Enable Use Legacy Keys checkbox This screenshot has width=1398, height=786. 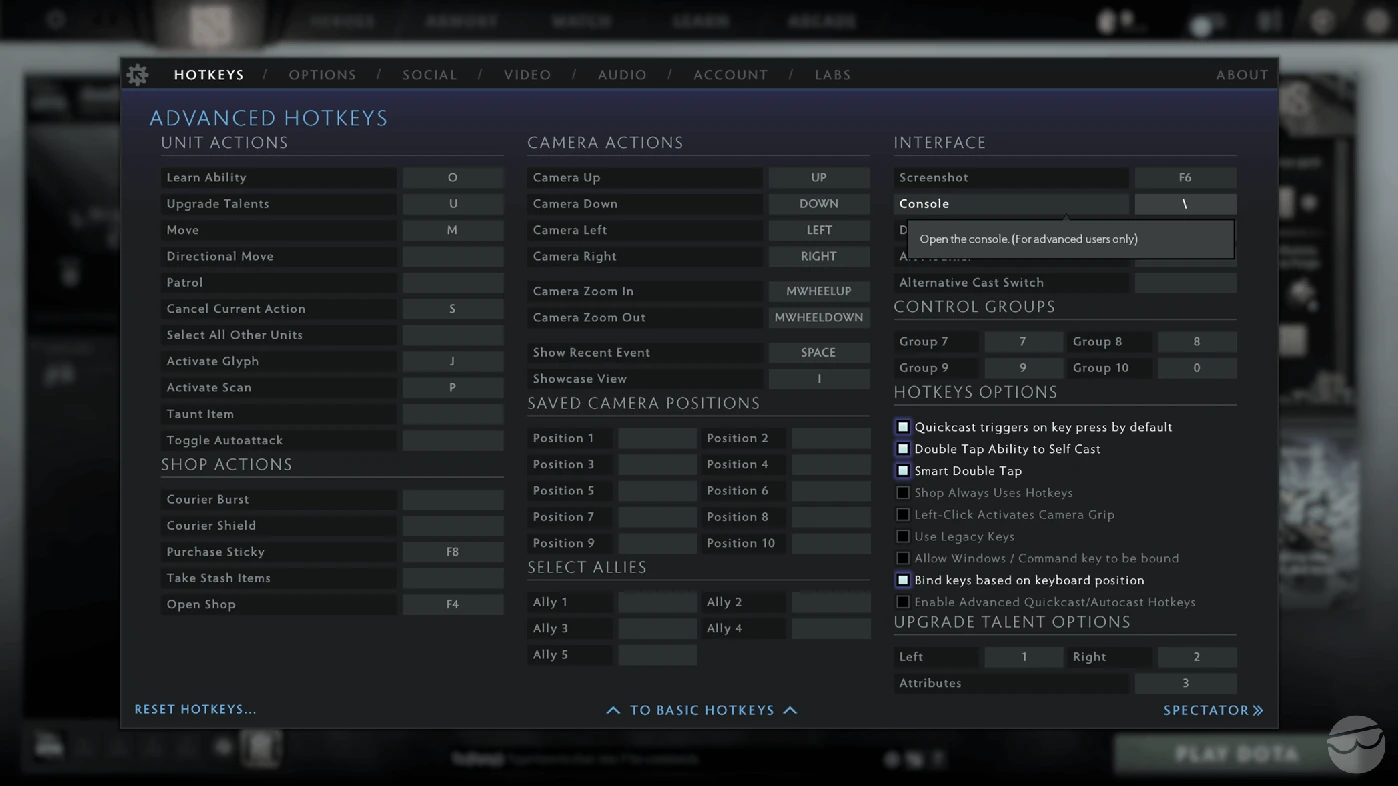pyautogui.click(x=903, y=537)
